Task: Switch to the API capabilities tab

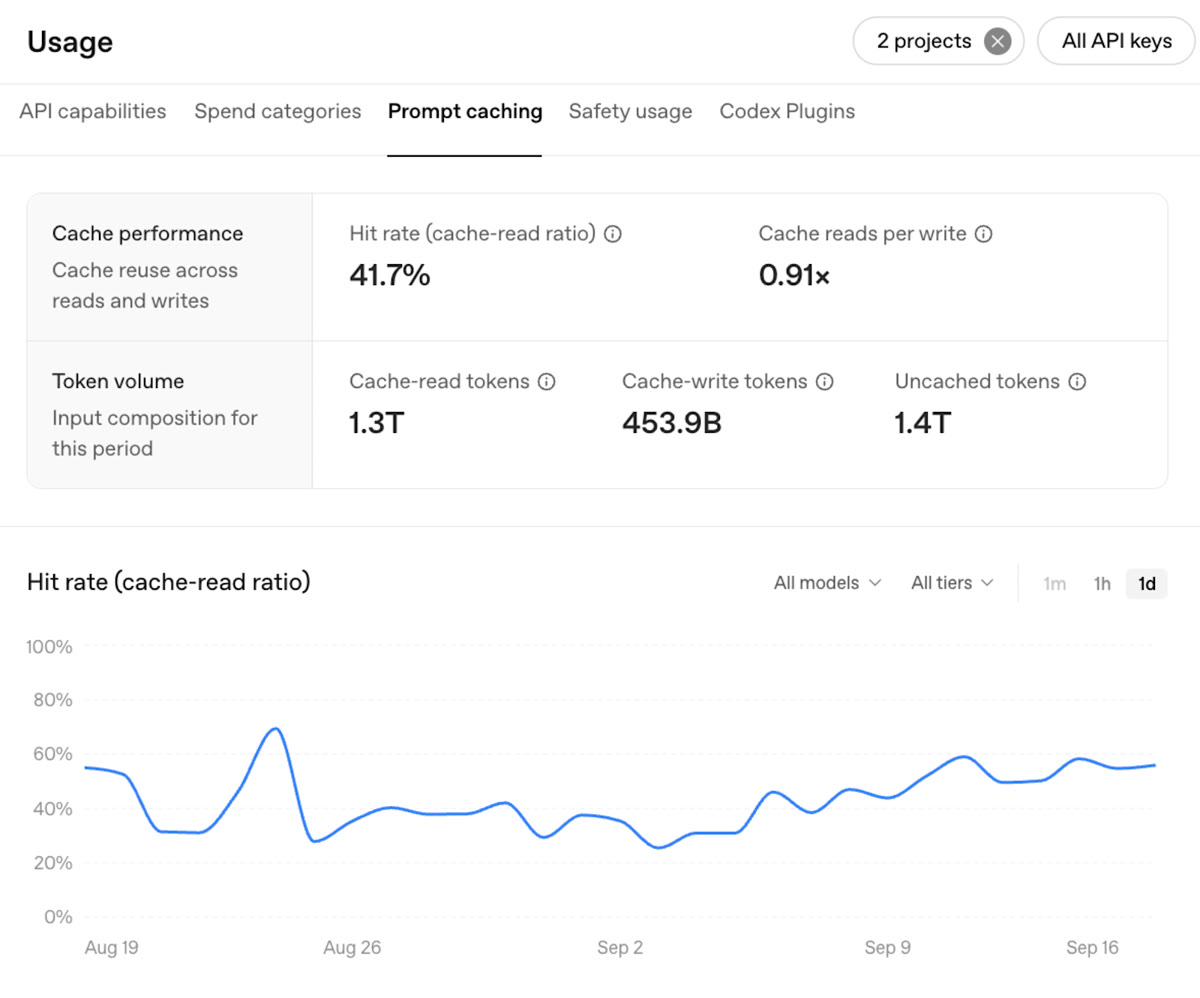Action: [93, 111]
